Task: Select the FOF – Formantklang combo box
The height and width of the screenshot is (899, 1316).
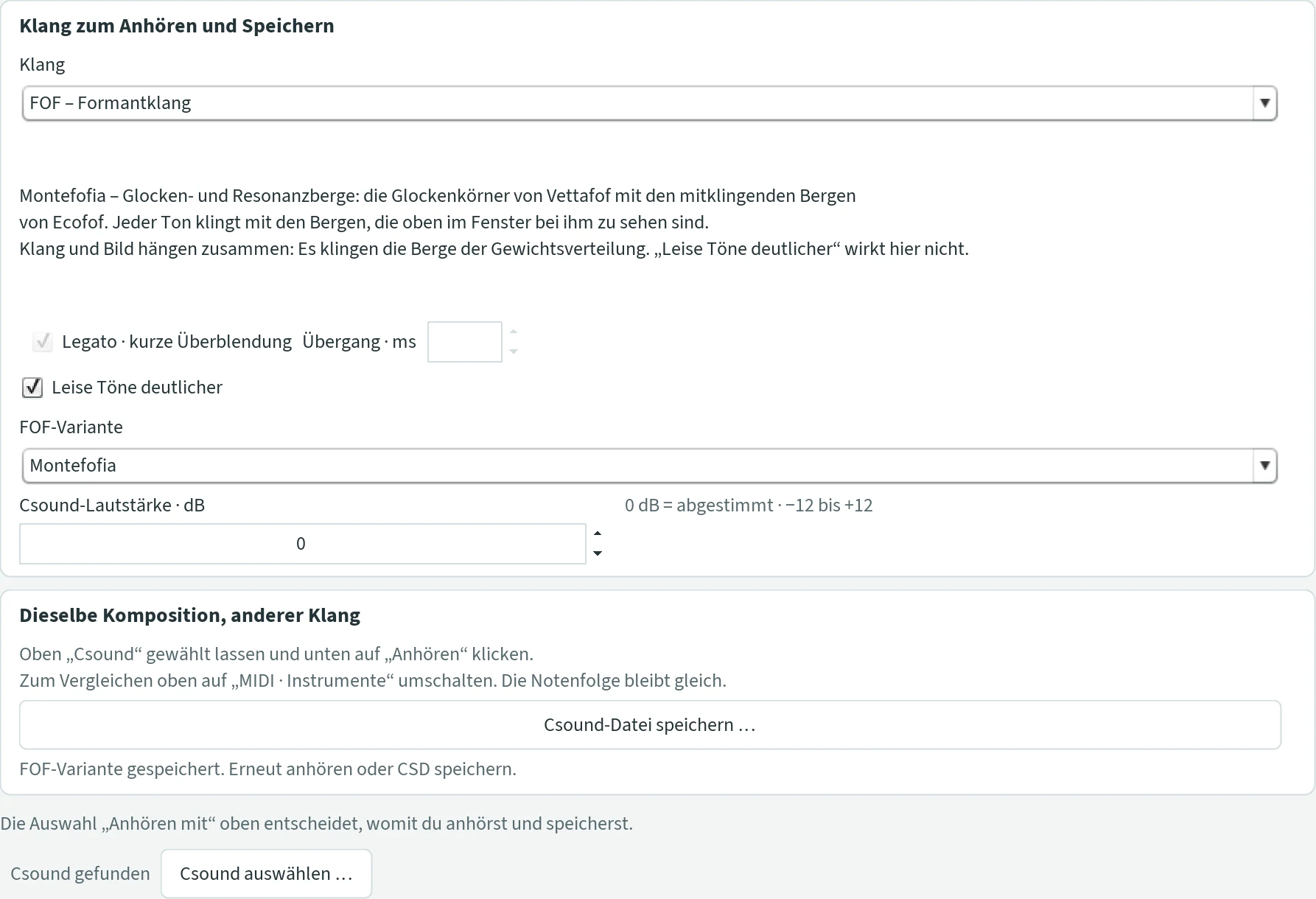Action: [649, 103]
